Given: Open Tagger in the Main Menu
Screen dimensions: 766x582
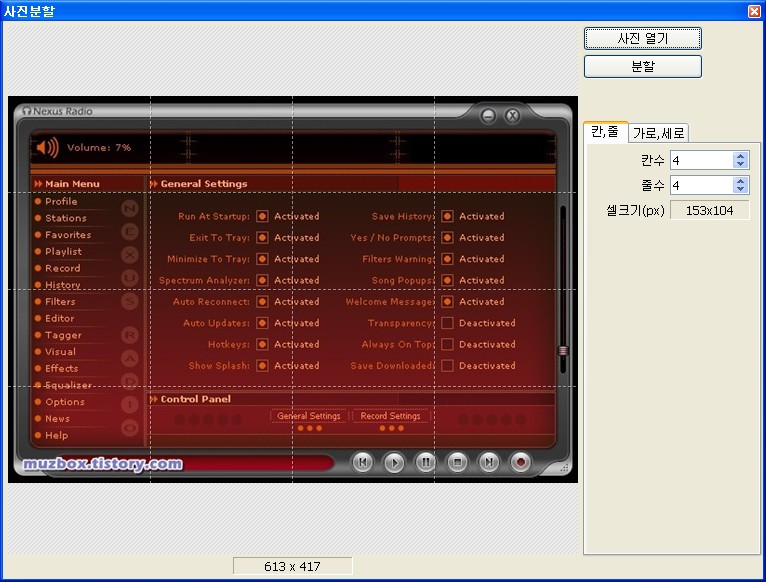Looking at the screenshot, I should pos(64,335).
